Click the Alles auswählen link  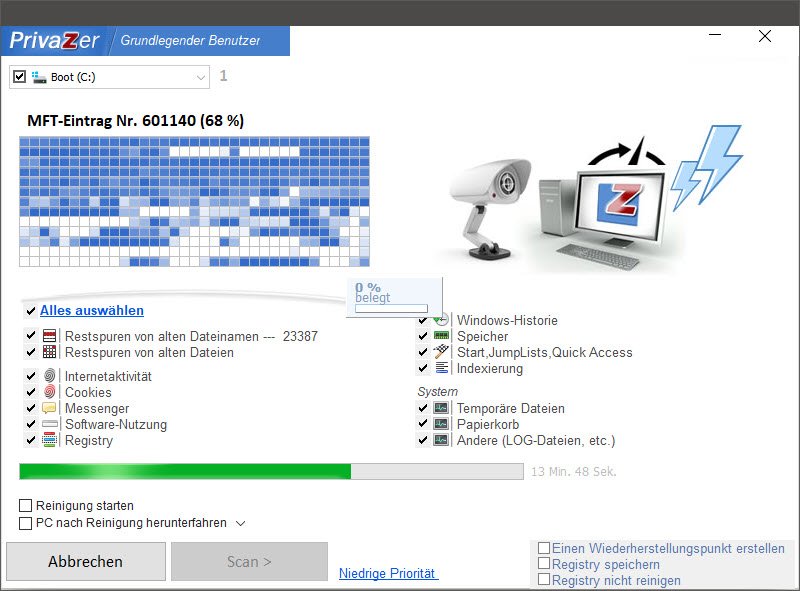(x=92, y=310)
